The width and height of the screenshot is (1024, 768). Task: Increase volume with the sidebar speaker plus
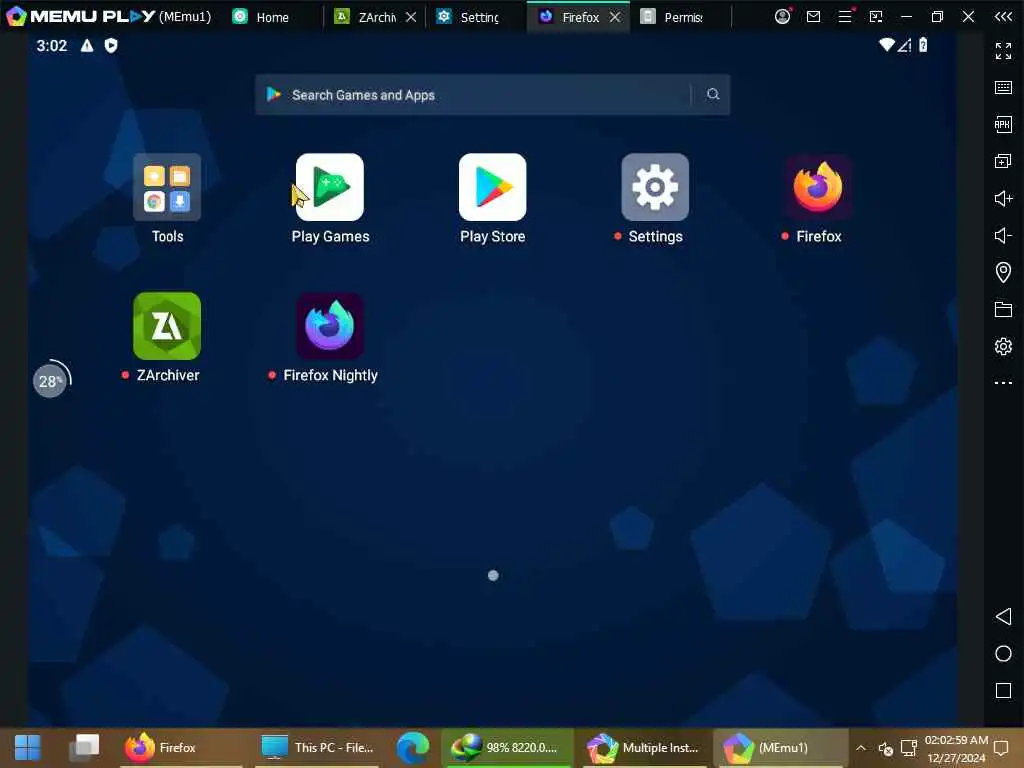(1003, 198)
